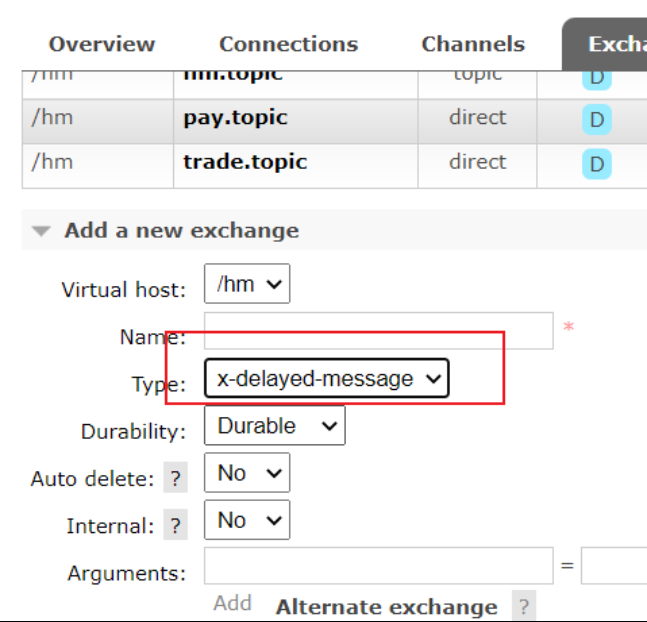
Task: Go to the Connections tab
Action: [x=288, y=44]
